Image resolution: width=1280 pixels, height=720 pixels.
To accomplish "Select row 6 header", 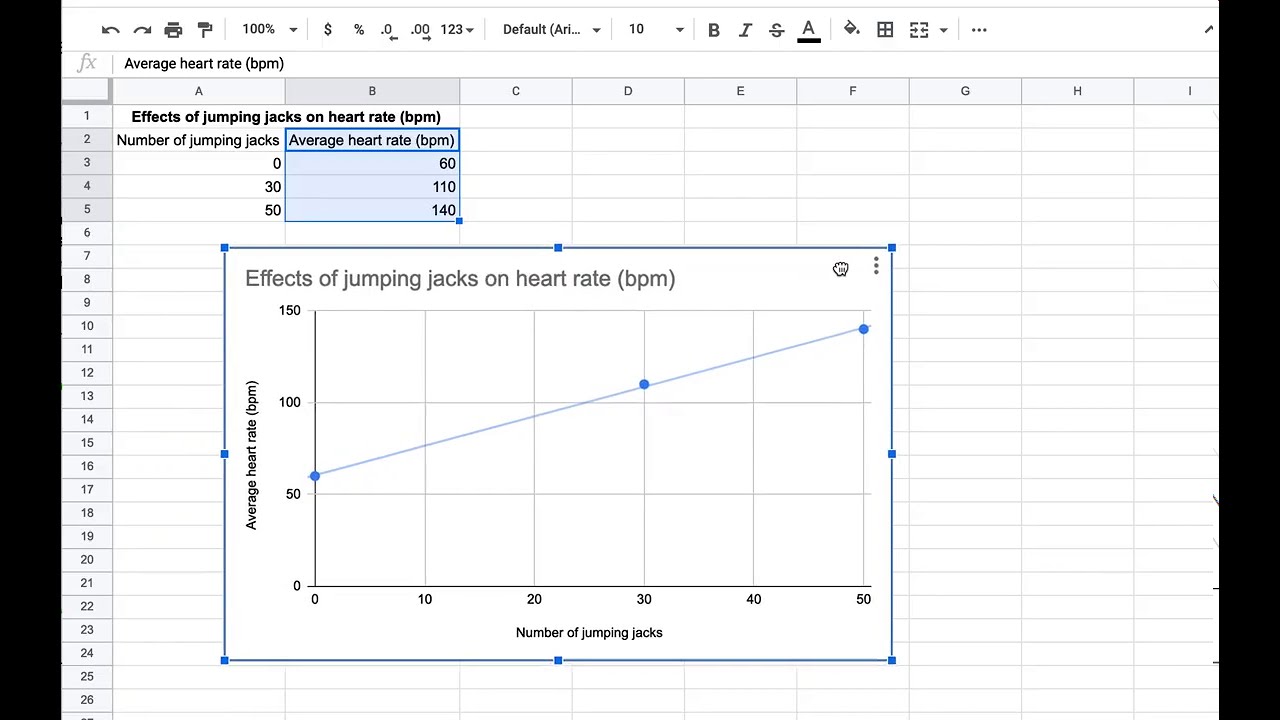I will [87, 233].
